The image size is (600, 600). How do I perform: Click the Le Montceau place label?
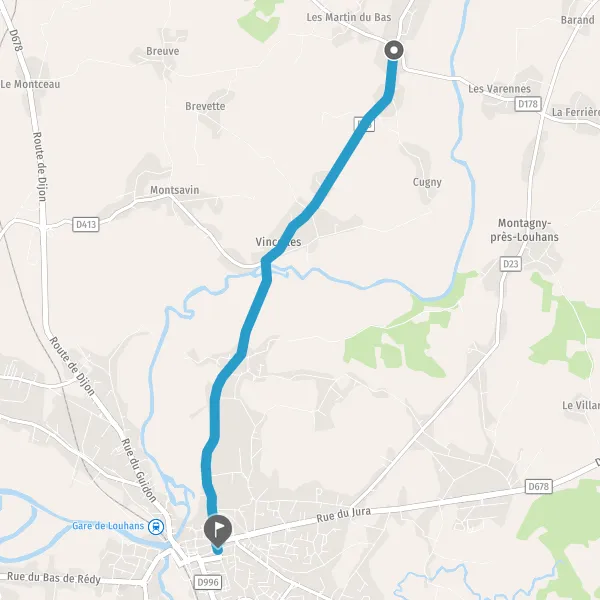pos(30,84)
